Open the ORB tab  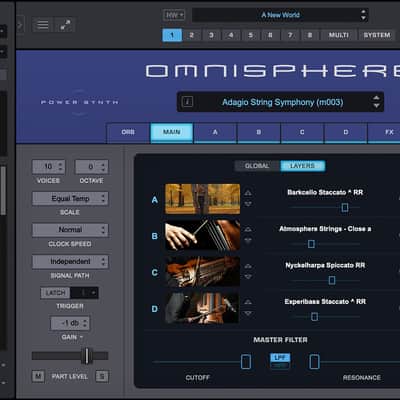(x=128, y=132)
